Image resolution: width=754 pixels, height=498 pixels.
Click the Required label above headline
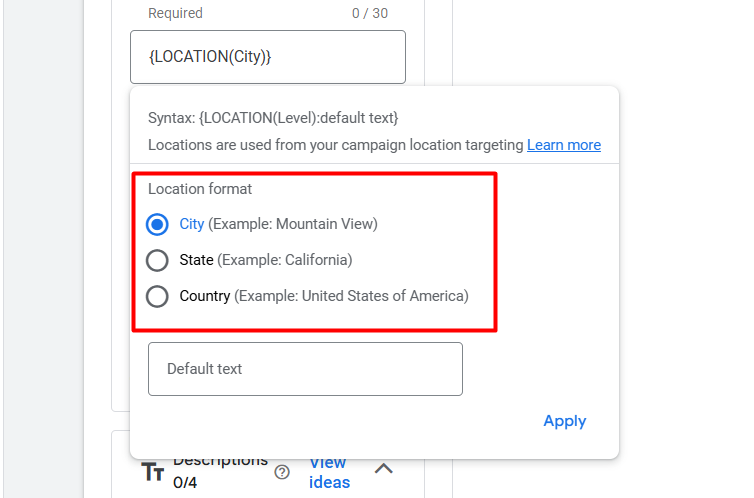(x=175, y=13)
